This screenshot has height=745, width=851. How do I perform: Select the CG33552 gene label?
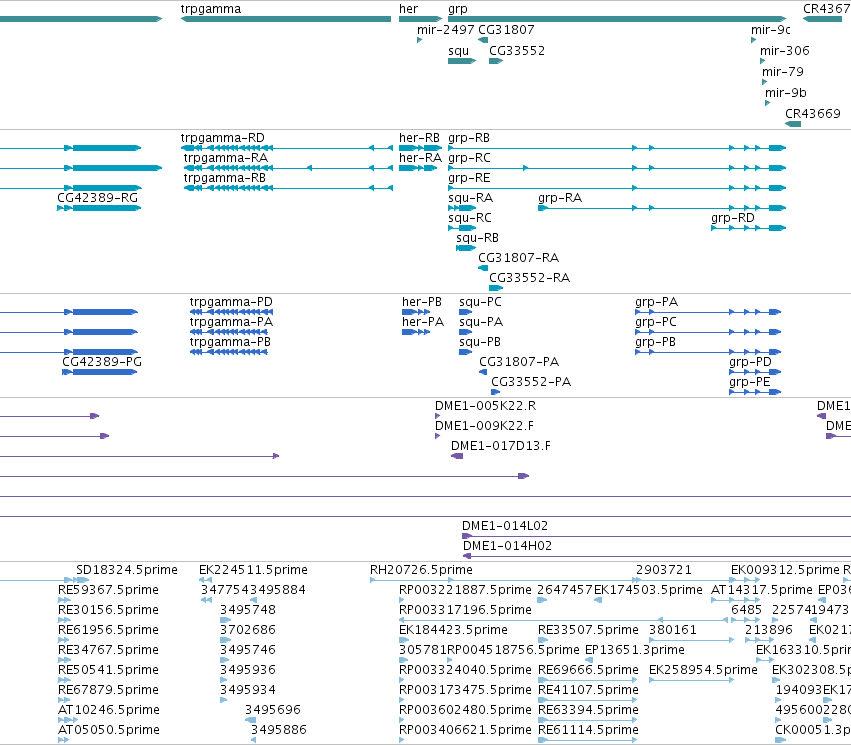[x=517, y=51]
